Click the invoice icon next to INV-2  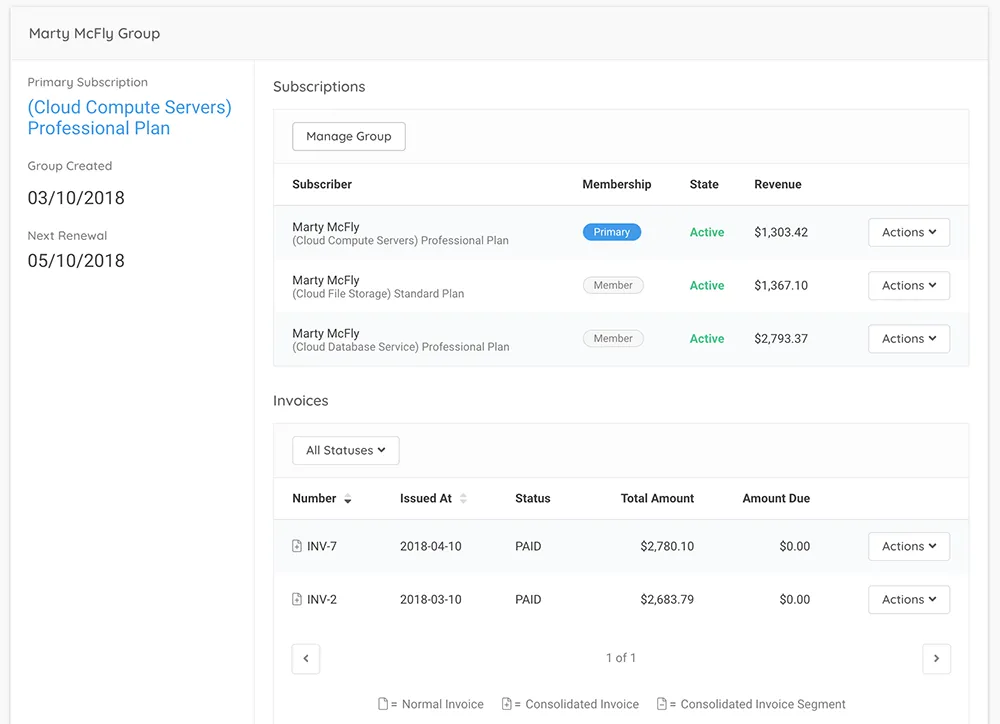pos(295,599)
